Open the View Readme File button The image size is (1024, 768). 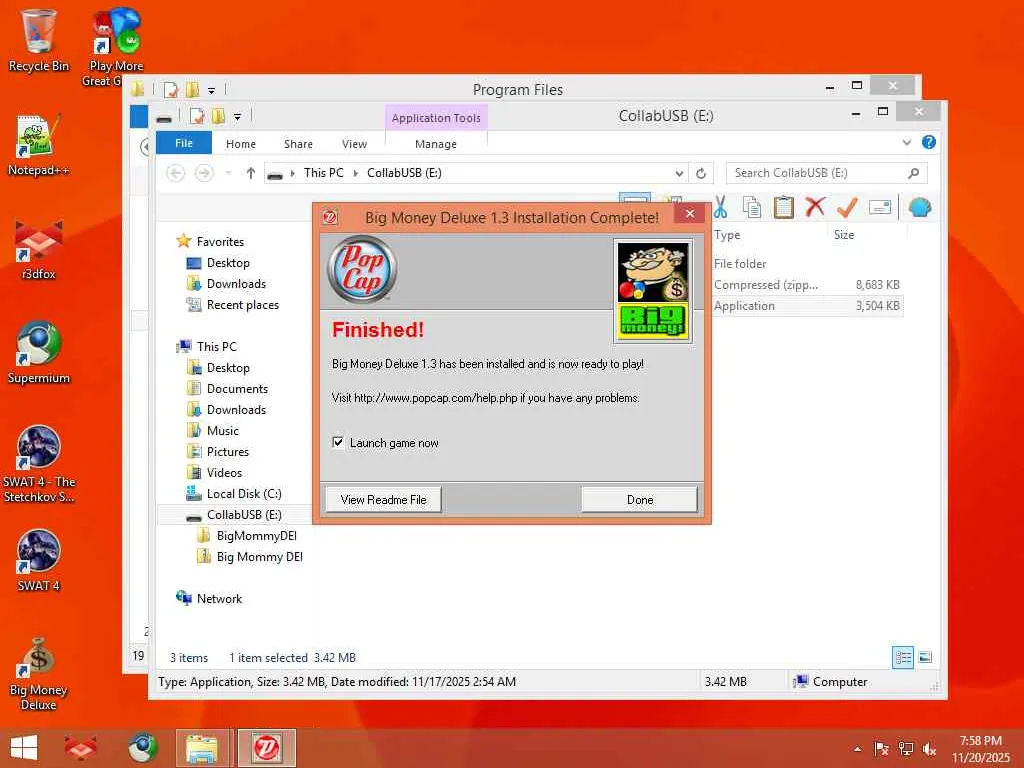click(383, 500)
